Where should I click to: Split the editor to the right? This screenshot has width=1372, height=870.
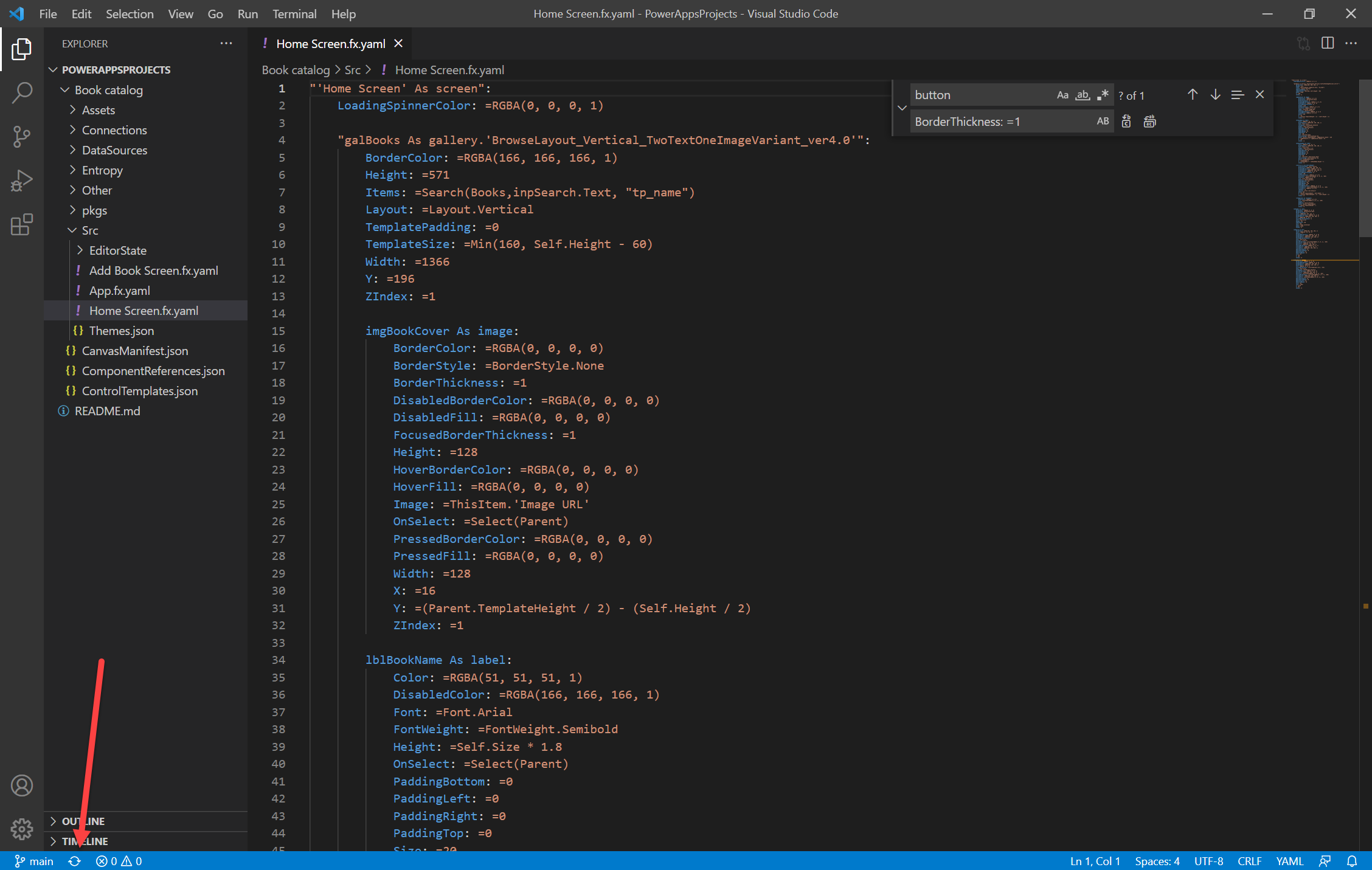click(x=1328, y=43)
